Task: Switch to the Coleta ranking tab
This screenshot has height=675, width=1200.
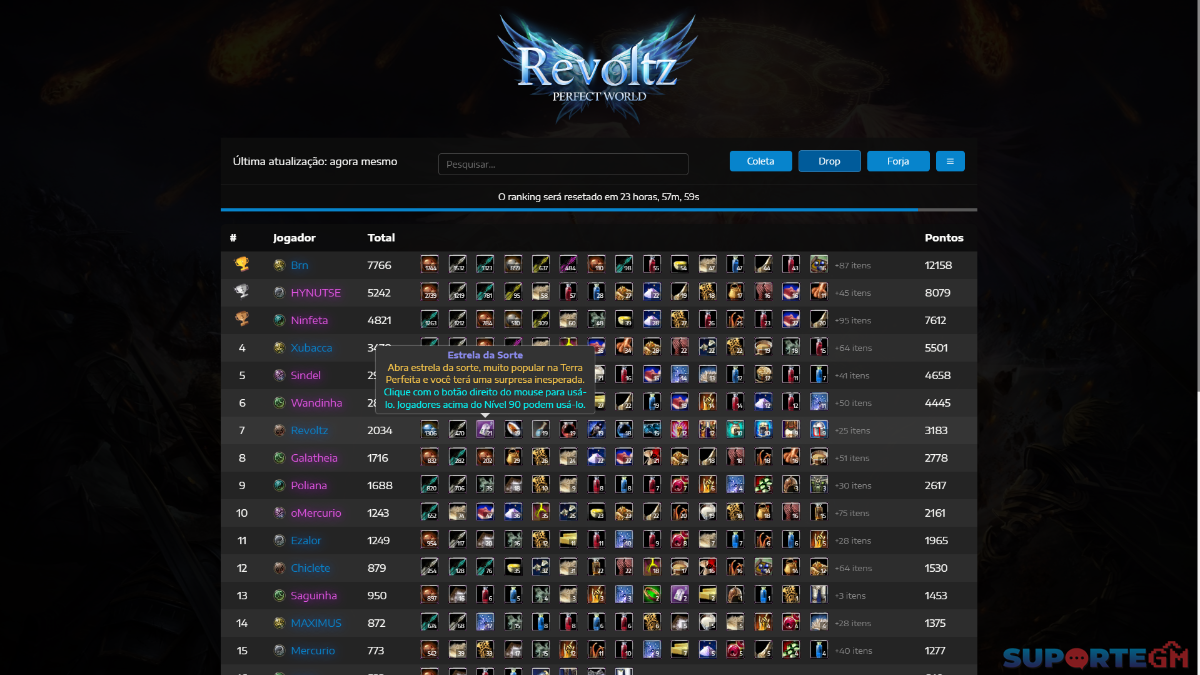Action: [761, 161]
